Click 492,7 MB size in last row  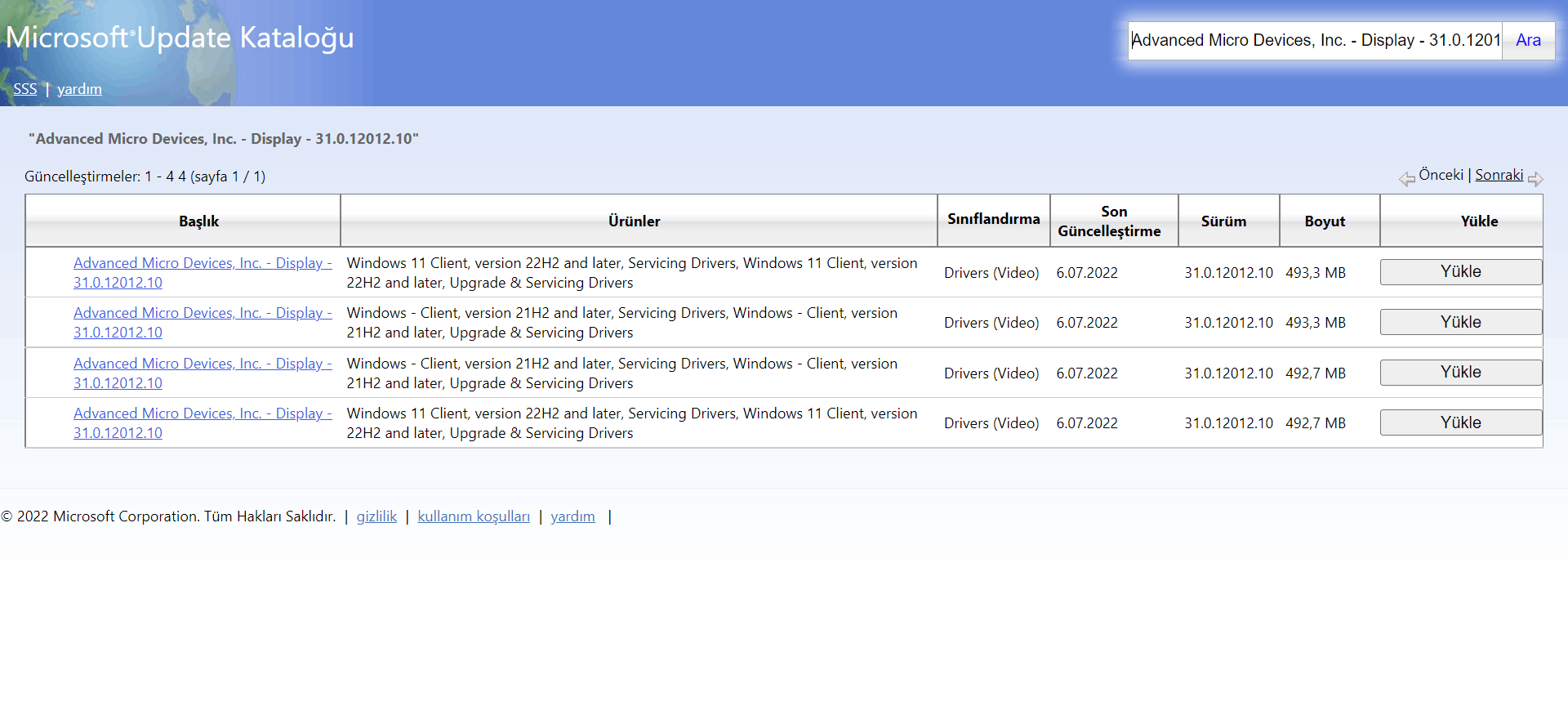tap(1316, 423)
